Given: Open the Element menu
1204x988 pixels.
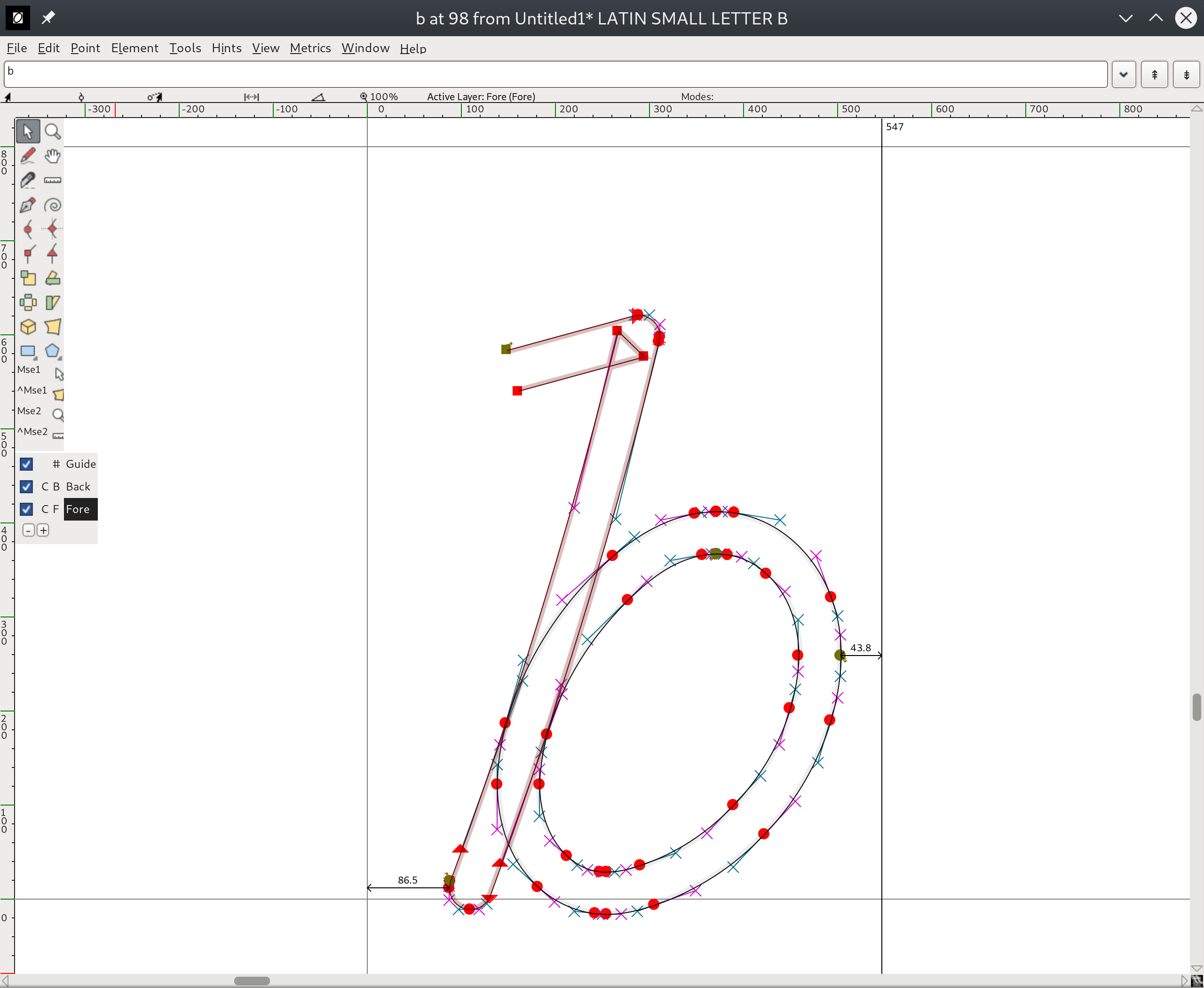Looking at the screenshot, I should point(135,48).
